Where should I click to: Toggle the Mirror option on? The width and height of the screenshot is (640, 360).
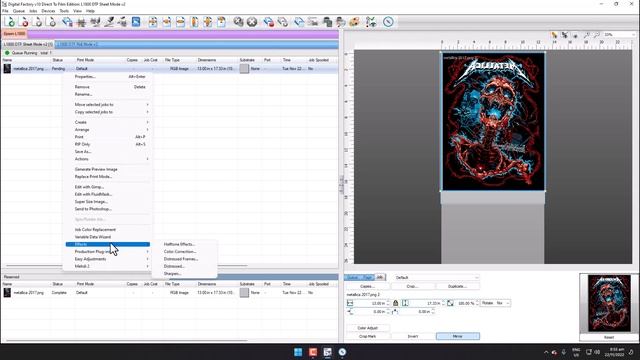click(458, 336)
